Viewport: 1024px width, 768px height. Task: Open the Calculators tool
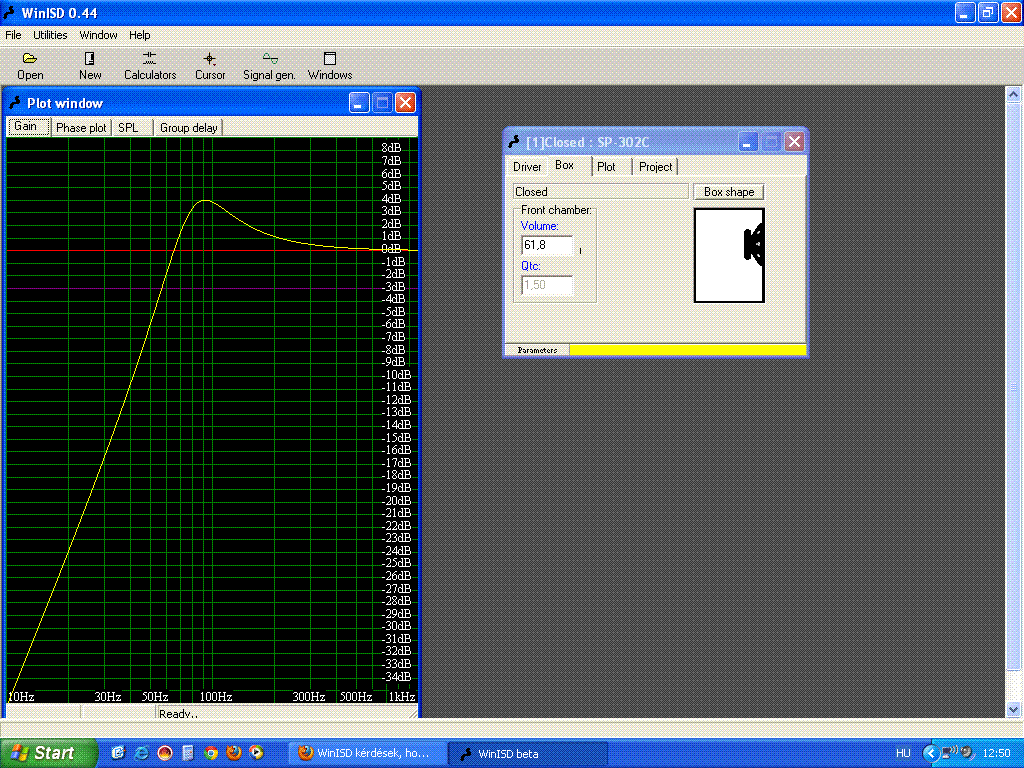click(x=150, y=66)
